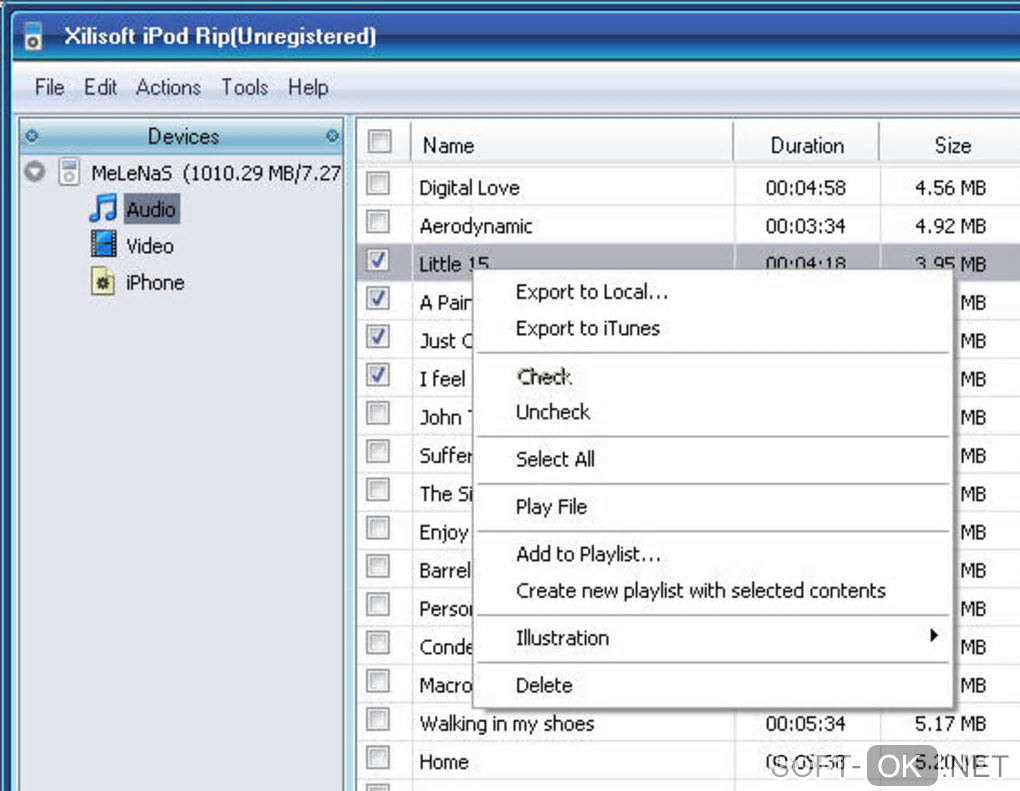Click the 00:03:34 duration cell
This screenshot has height=791, width=1020.
click(x=805, y=226)
